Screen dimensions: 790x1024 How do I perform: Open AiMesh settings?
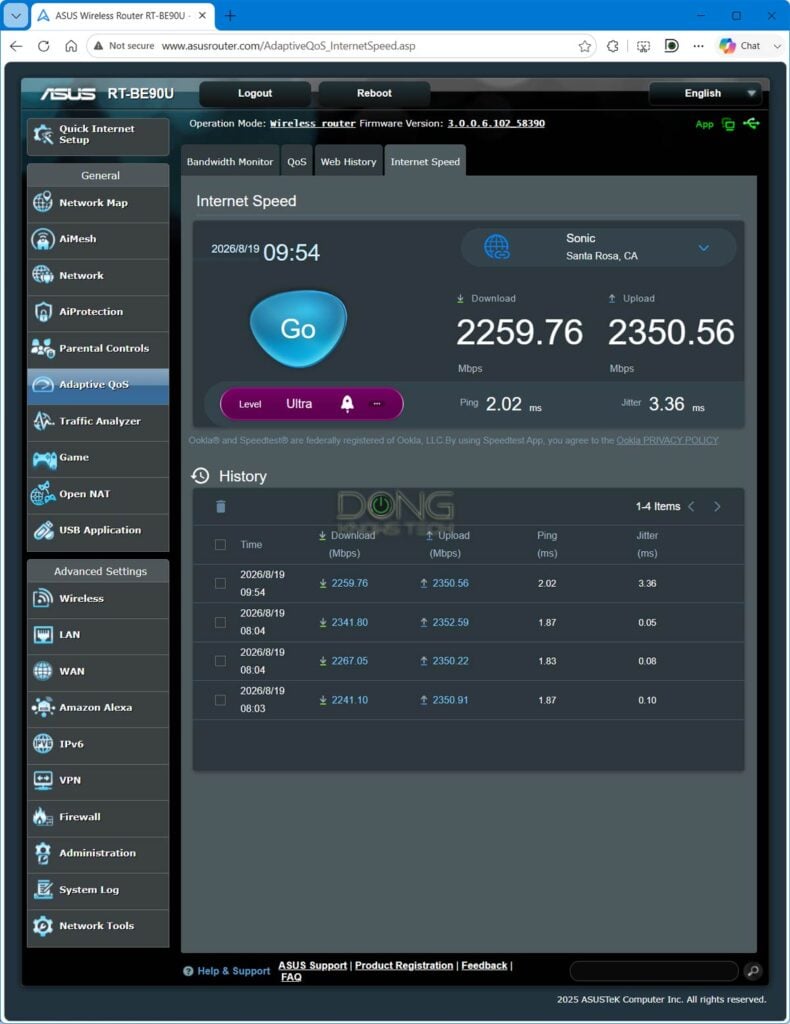click(x=98, y=239)
